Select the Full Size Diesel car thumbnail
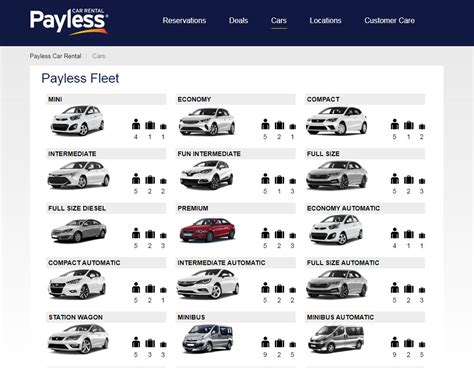 coord(79,230)
